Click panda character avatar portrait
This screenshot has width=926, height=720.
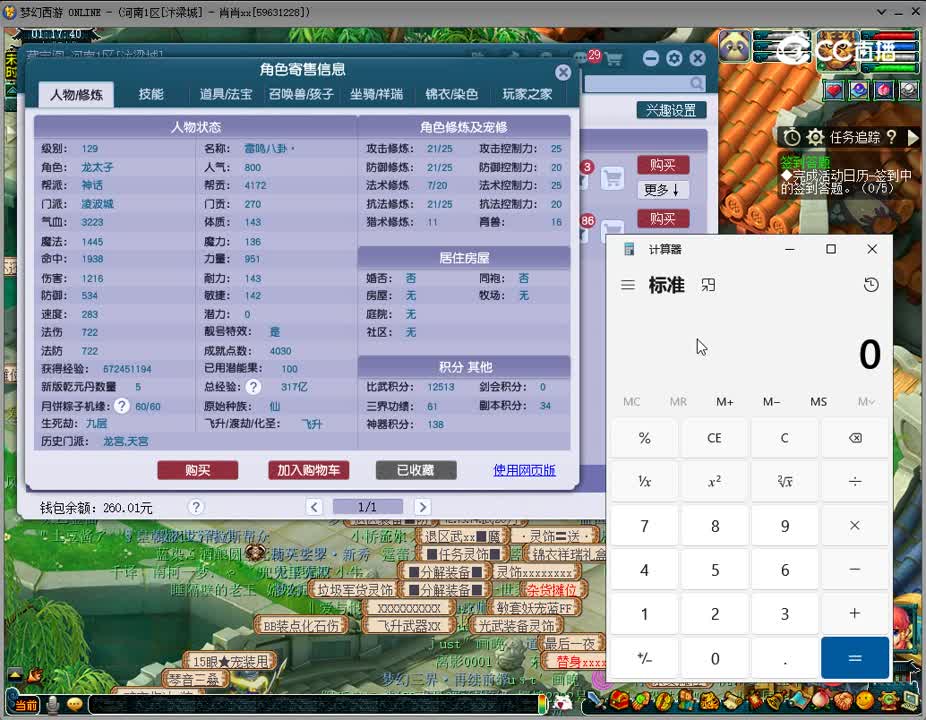click(735, 45)
